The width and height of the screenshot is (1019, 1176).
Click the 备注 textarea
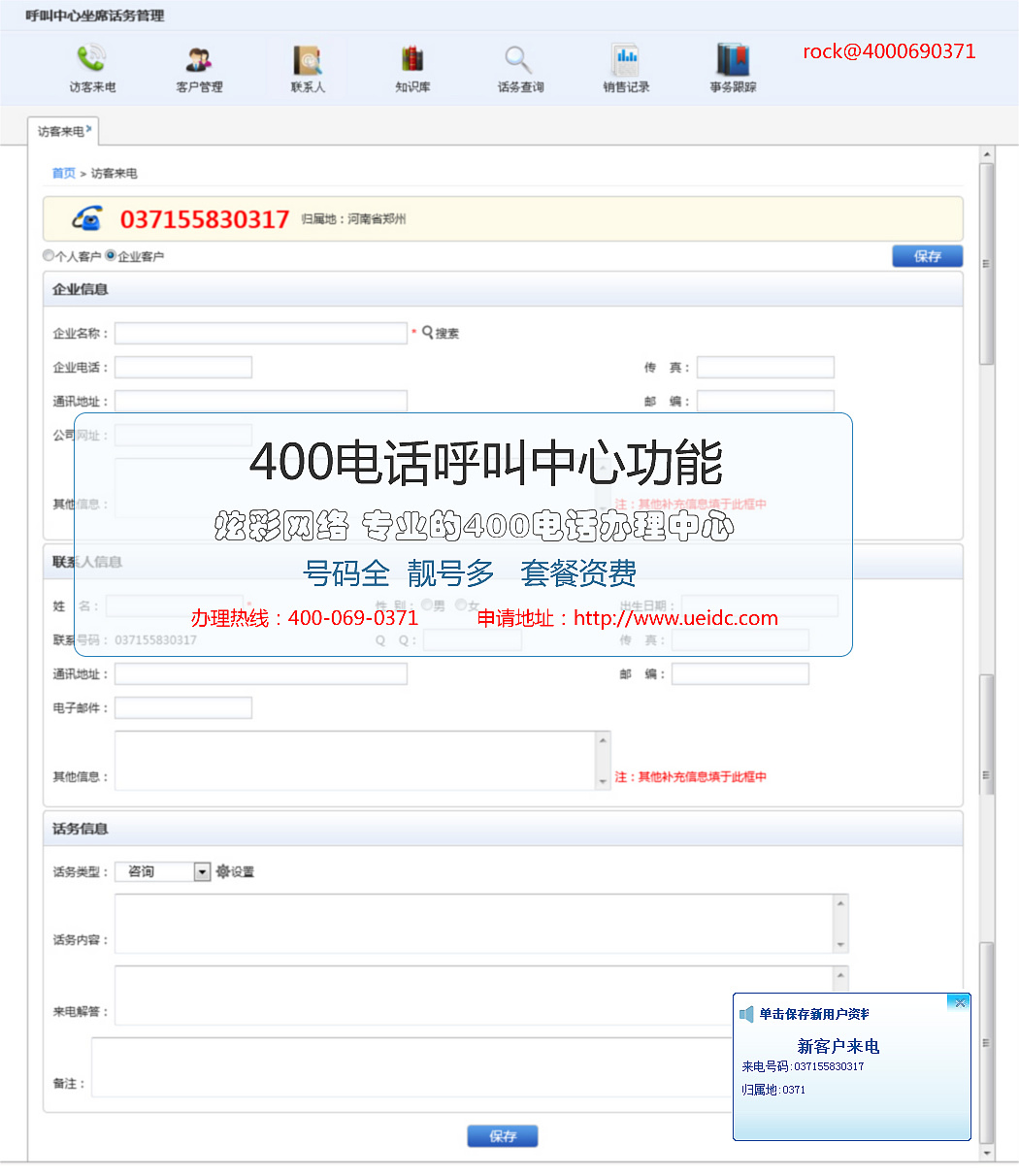click(412, 1067)
